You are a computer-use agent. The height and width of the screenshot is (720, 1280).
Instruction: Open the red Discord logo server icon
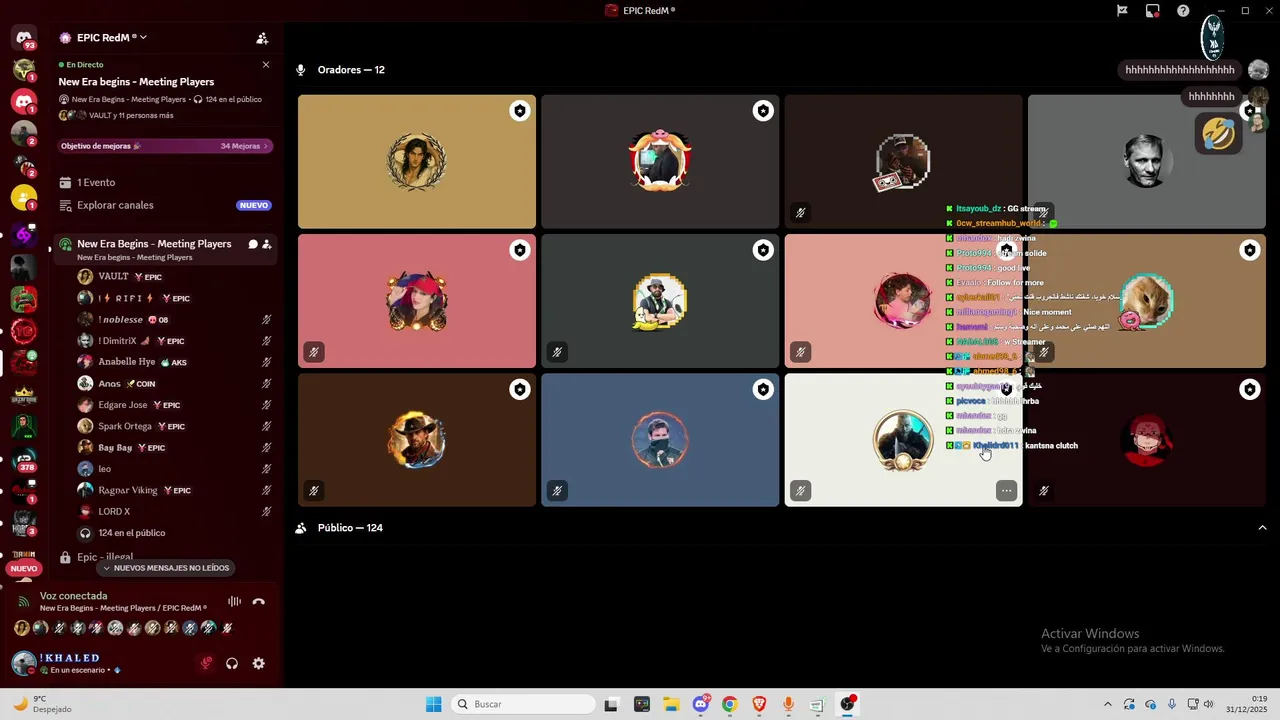[x=24, y=101]
